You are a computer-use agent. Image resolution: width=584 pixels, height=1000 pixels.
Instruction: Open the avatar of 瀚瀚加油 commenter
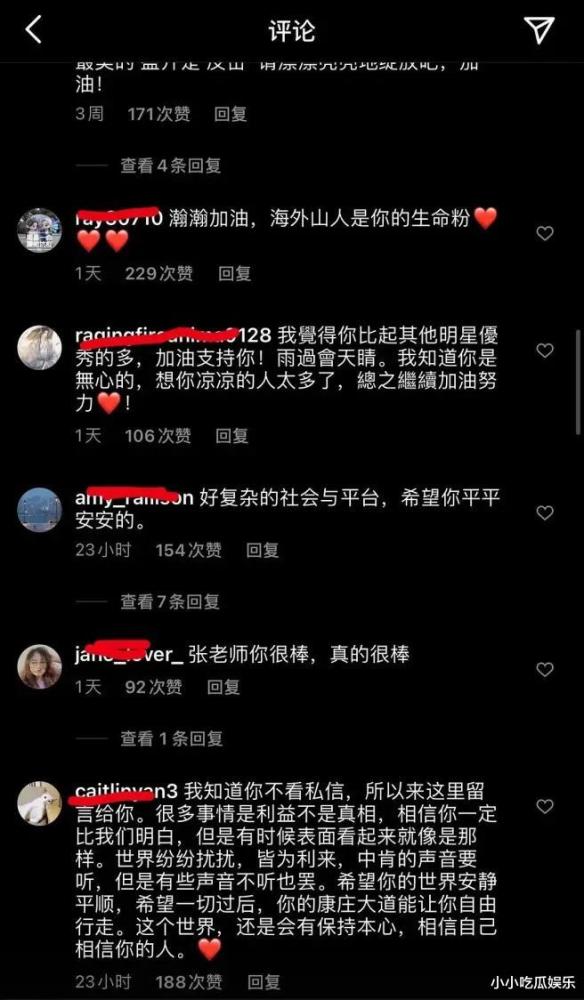pyautogui.click(x=40, y=231)
